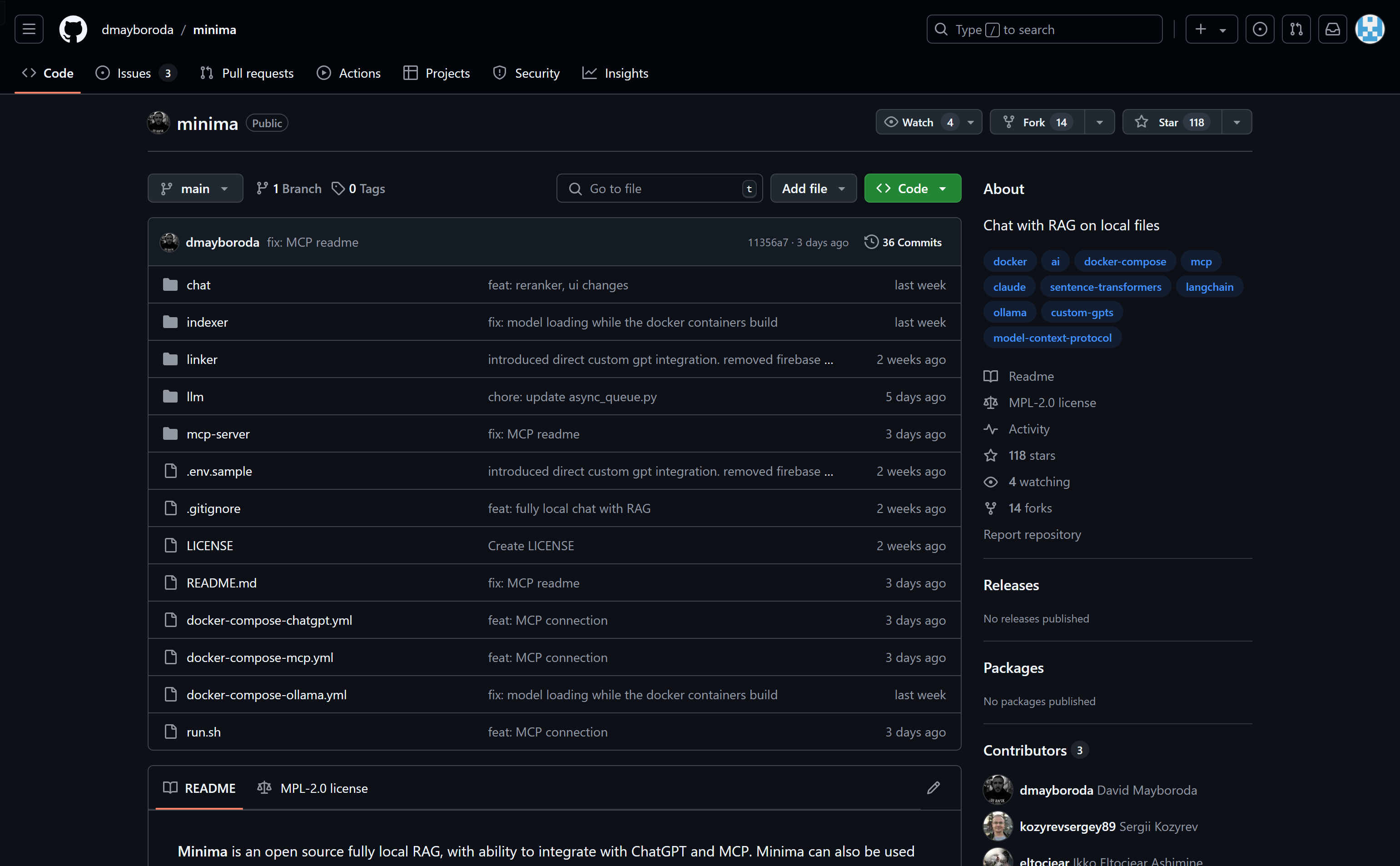Click the repository owner avatar beside minima title

point(159,123)
